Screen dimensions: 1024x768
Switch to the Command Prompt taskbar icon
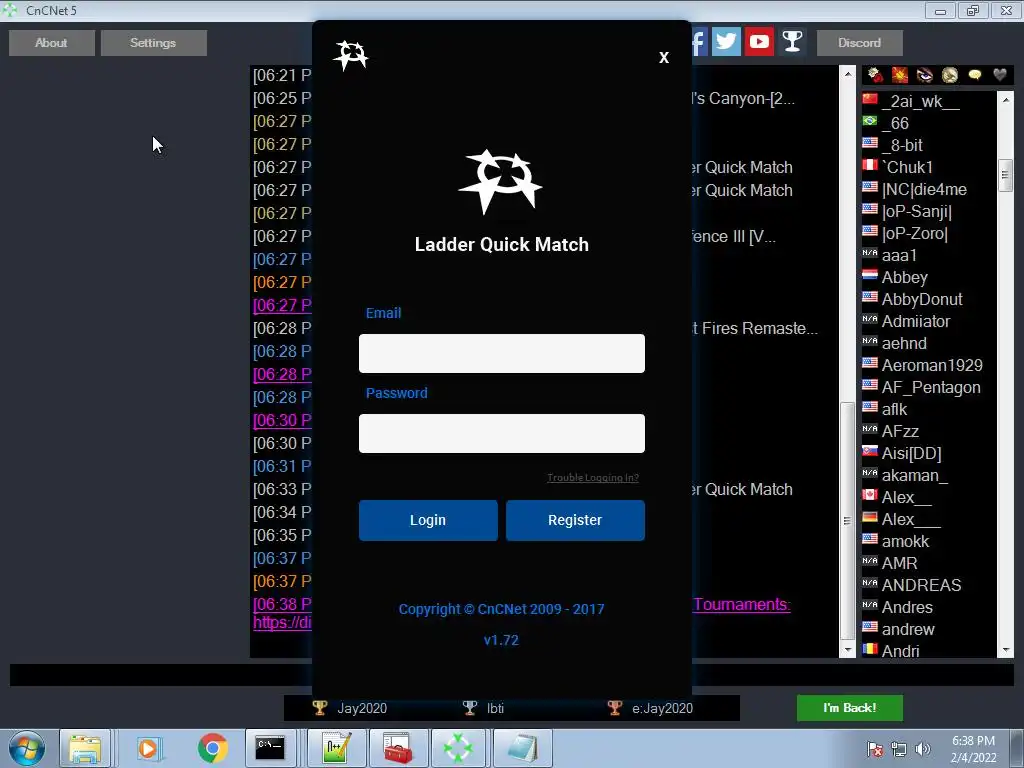(x=270, y=748)
